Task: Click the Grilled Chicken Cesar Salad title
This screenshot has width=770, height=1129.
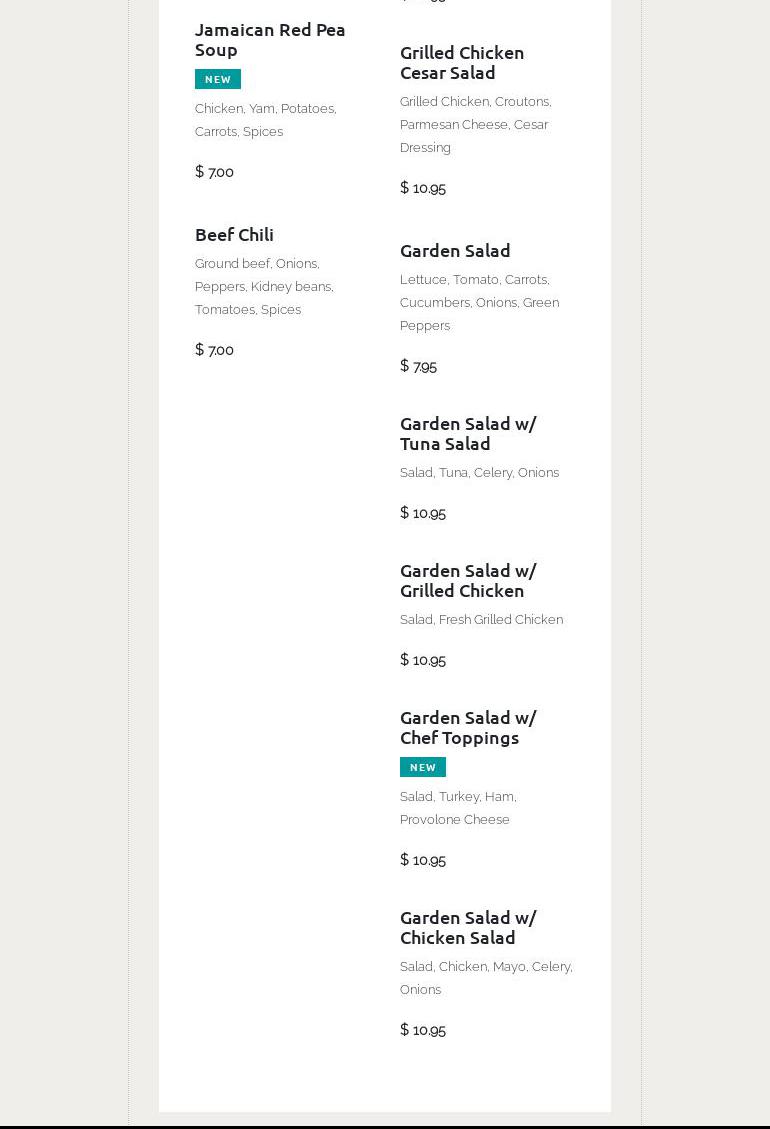Action: click(461, 62)
